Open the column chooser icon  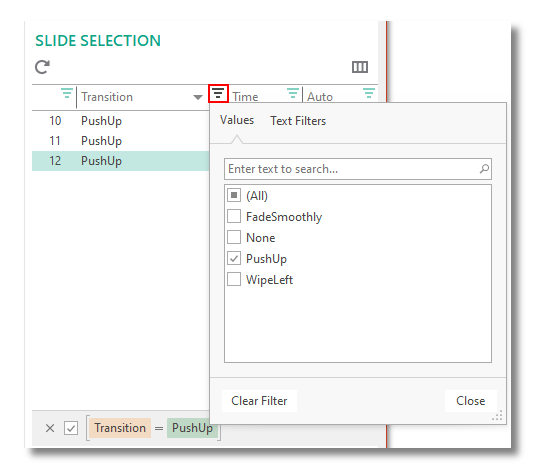[360, 67]
